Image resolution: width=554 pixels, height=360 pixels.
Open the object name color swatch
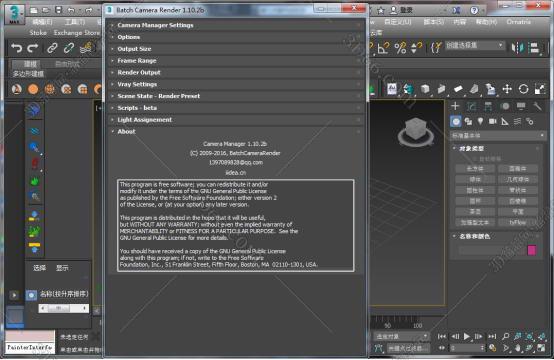532,250
